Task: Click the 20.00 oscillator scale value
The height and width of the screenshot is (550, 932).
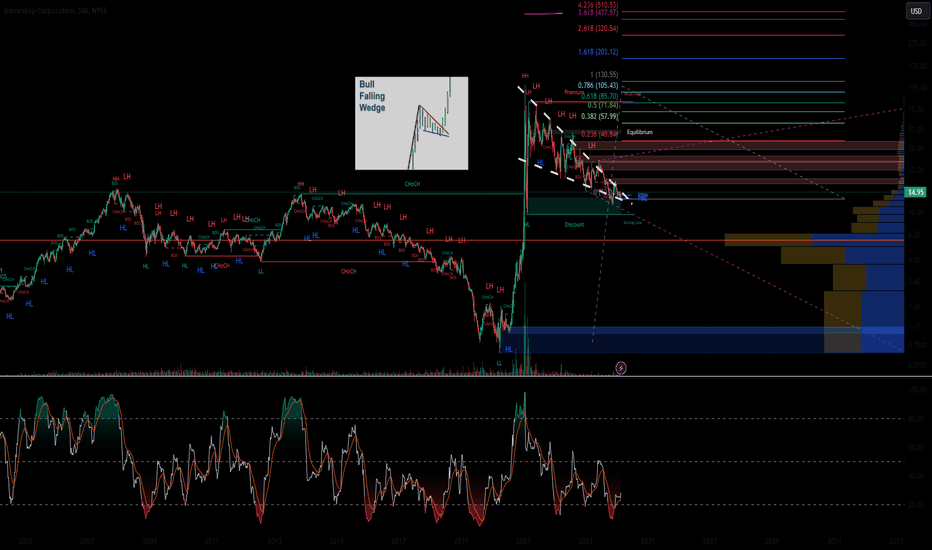Action: coord(918,505)
